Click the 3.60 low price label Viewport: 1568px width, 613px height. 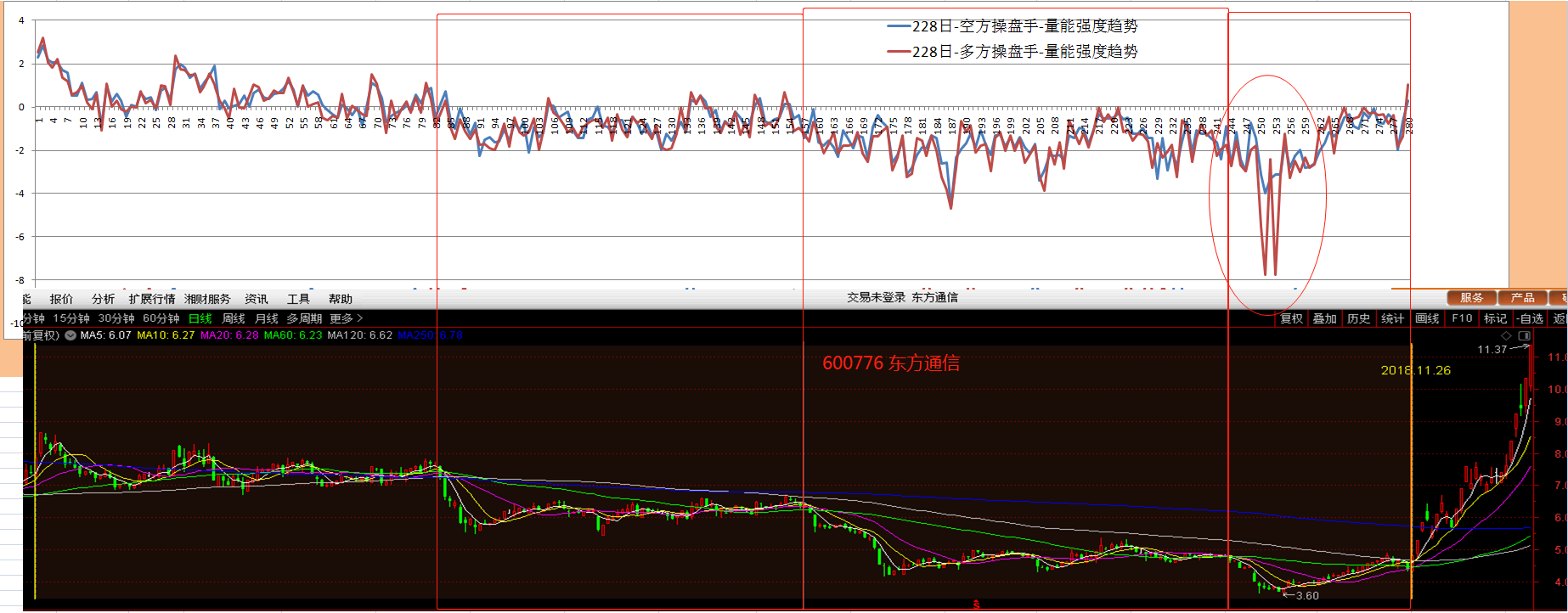[x=1307, y=596]
